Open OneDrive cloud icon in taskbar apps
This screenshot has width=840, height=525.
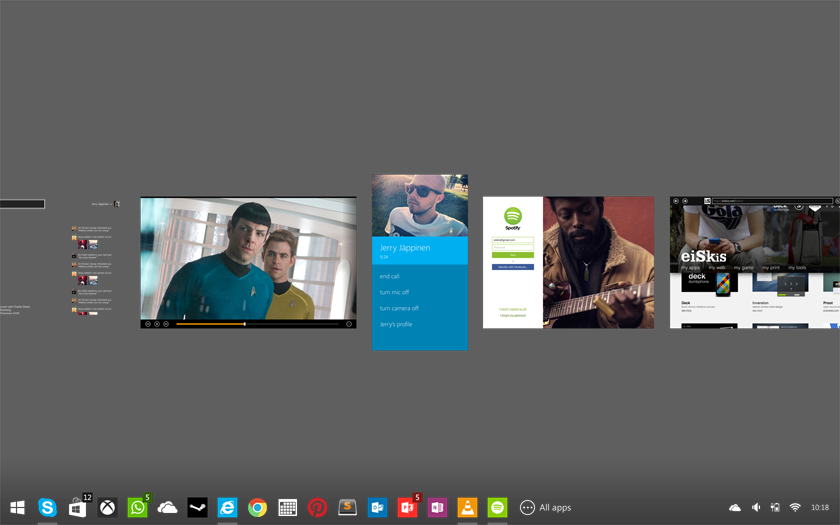point(168,507)
